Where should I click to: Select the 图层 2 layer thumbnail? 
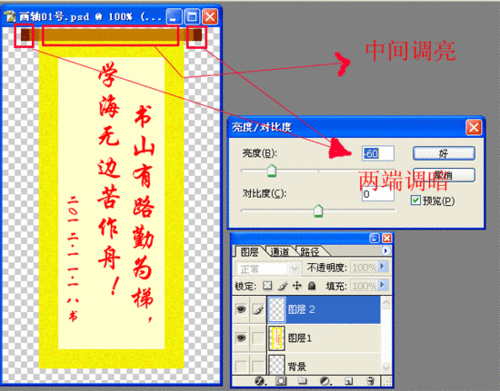(276, 310)
